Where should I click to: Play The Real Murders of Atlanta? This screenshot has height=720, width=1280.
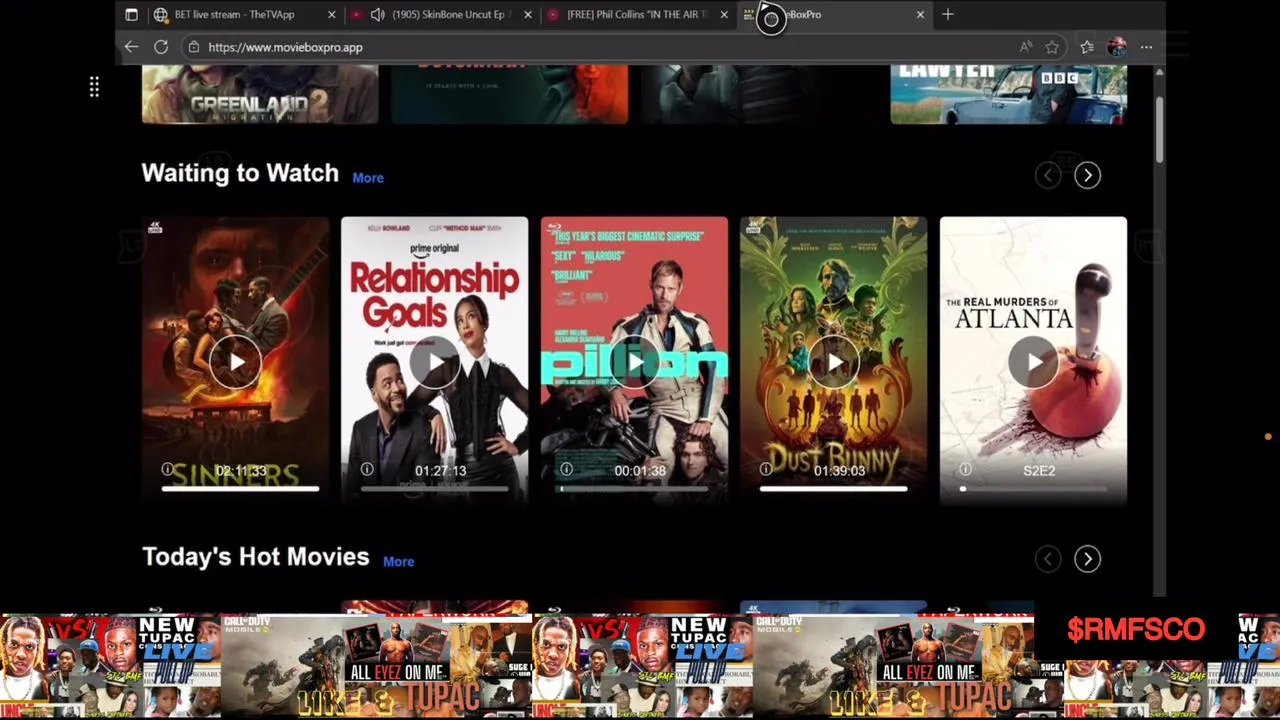click(1033, 362)
